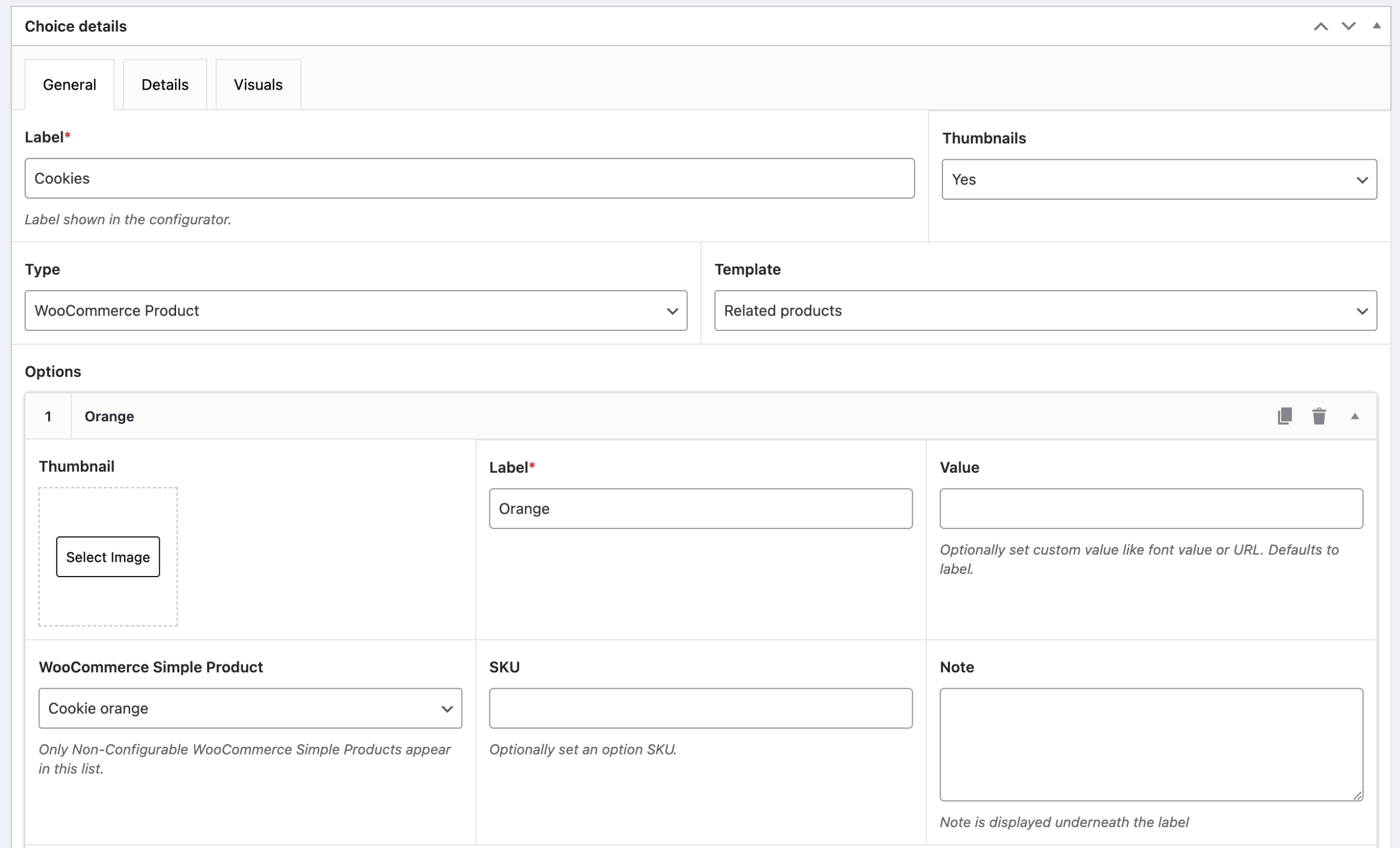This screenshot has height=848, width=1400.
Task: Open the Template Related products dropdown
Action: pos(1045,311)
